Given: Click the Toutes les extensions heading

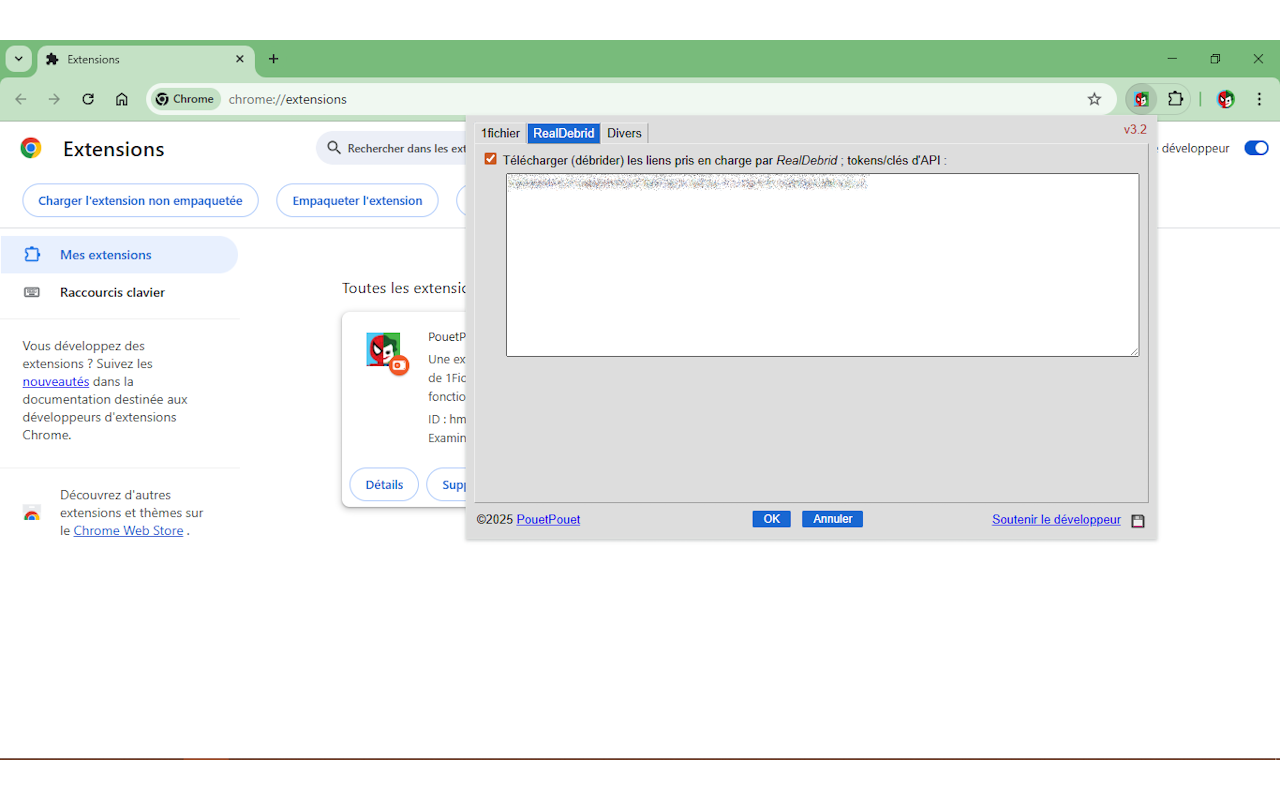Looking at the screenshot, I should pos(405,288).
